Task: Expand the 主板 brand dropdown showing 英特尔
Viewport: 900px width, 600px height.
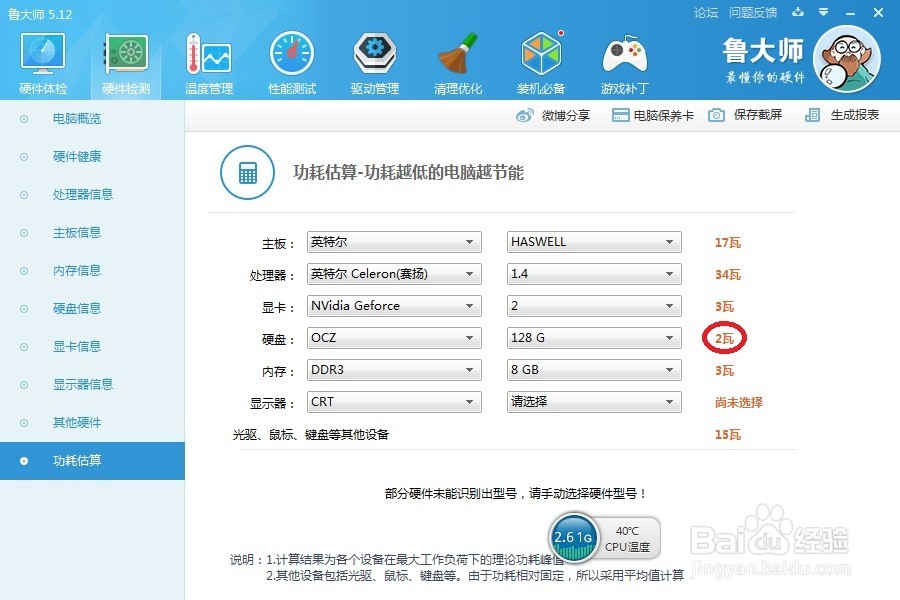Action: click(394, 242)
